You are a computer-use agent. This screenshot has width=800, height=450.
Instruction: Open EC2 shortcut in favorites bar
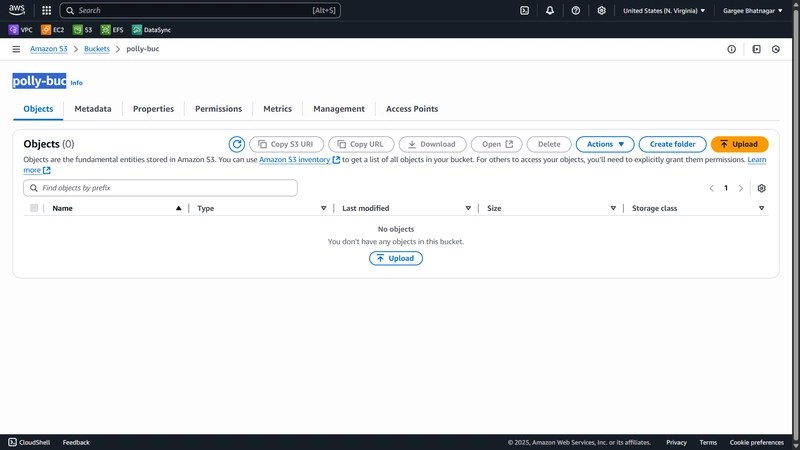[53, 30]
